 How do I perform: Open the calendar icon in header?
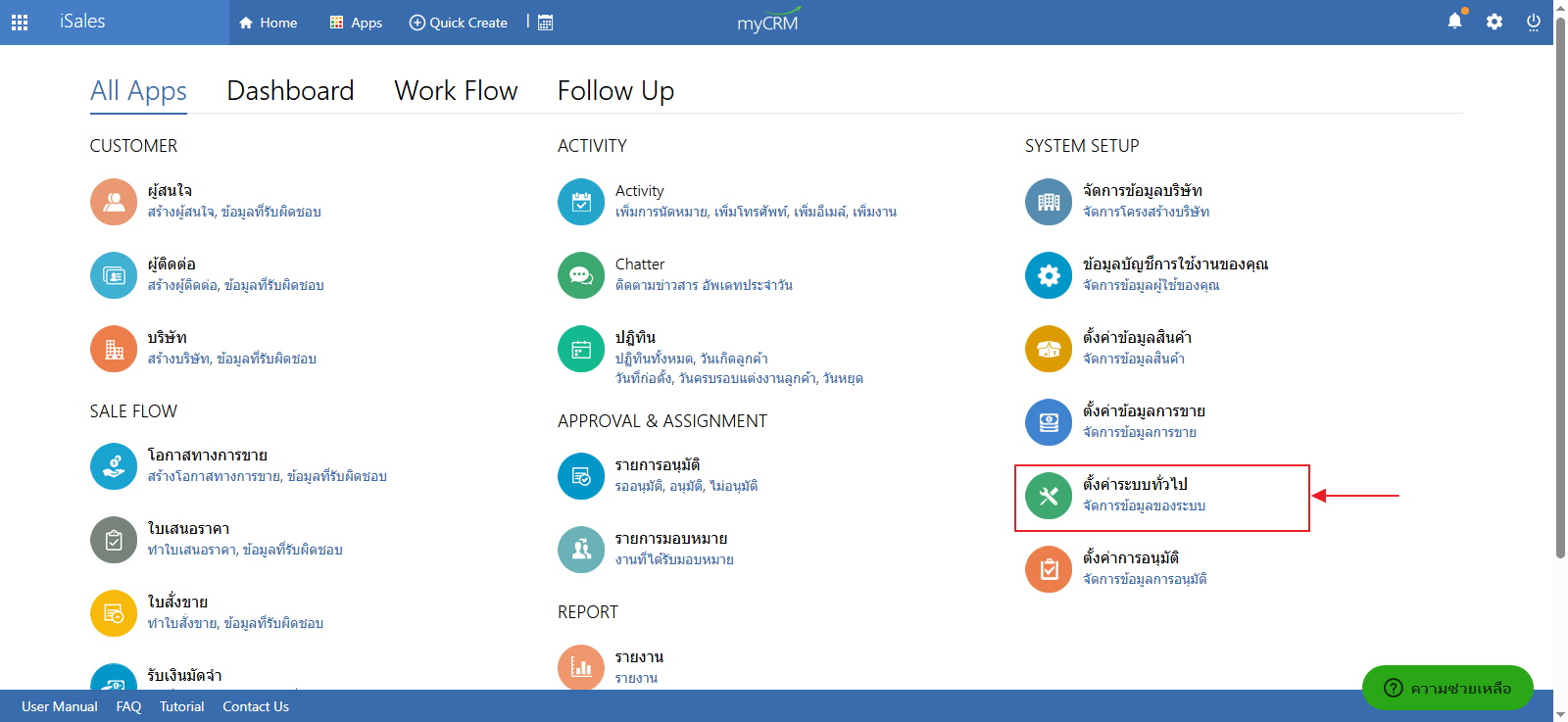pyautogui.click(x=546, y=23)
